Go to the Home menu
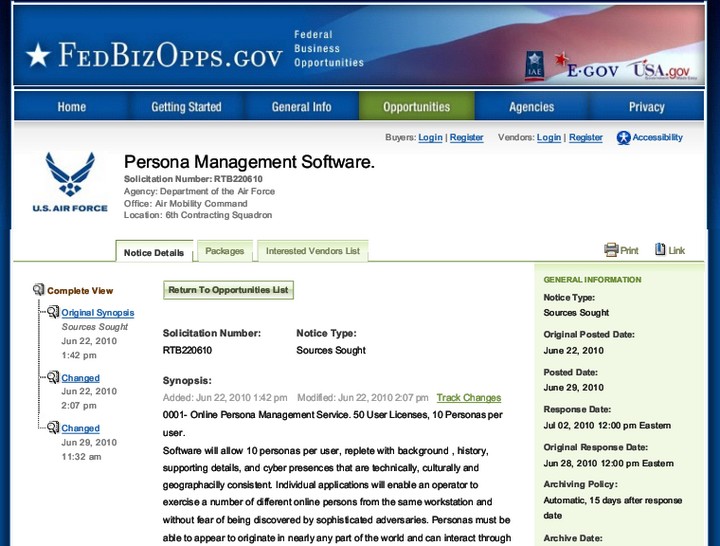Screen dimensions: 720x546 coord(72,107)
